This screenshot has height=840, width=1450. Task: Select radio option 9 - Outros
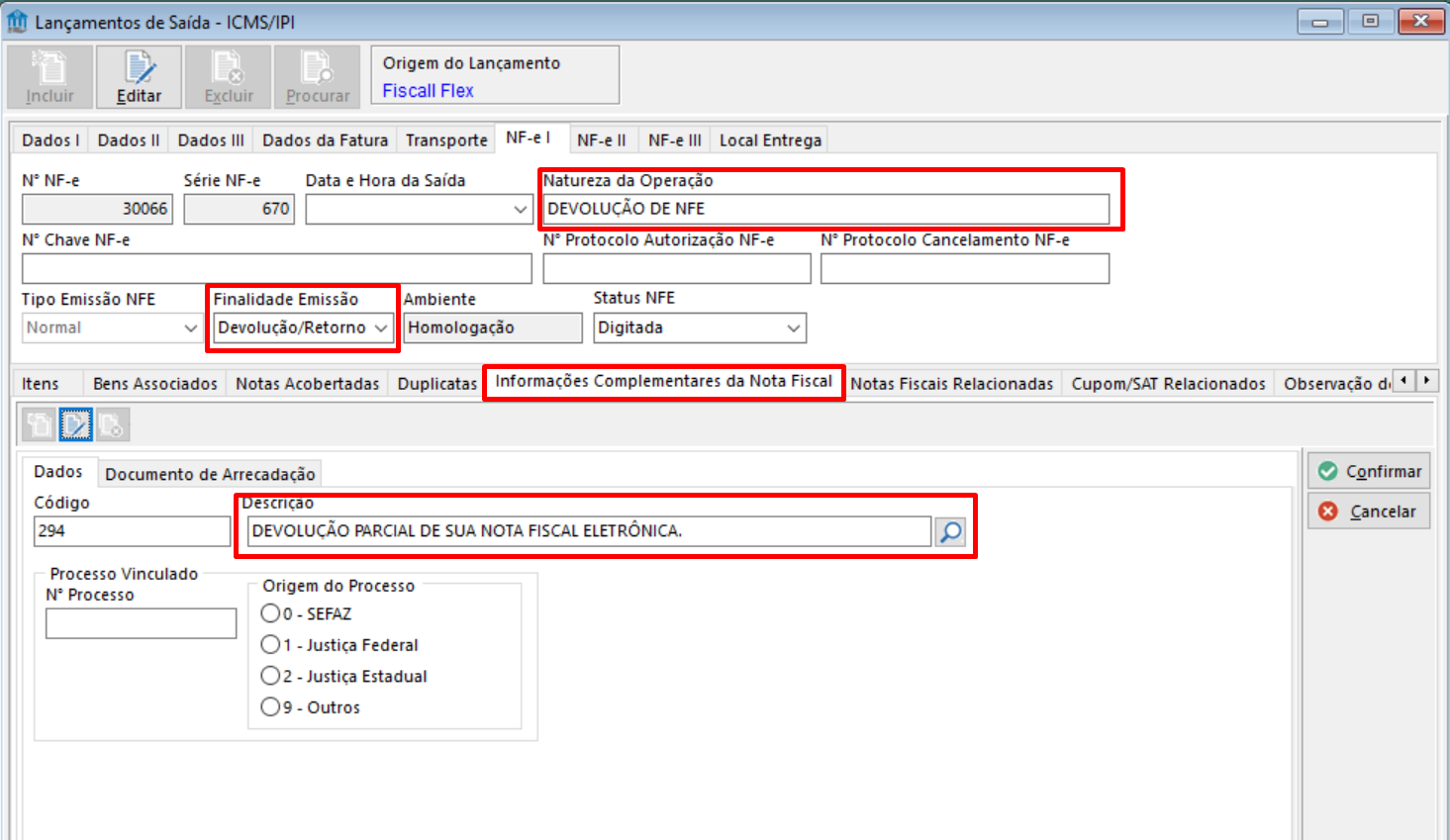pos(270,706)
